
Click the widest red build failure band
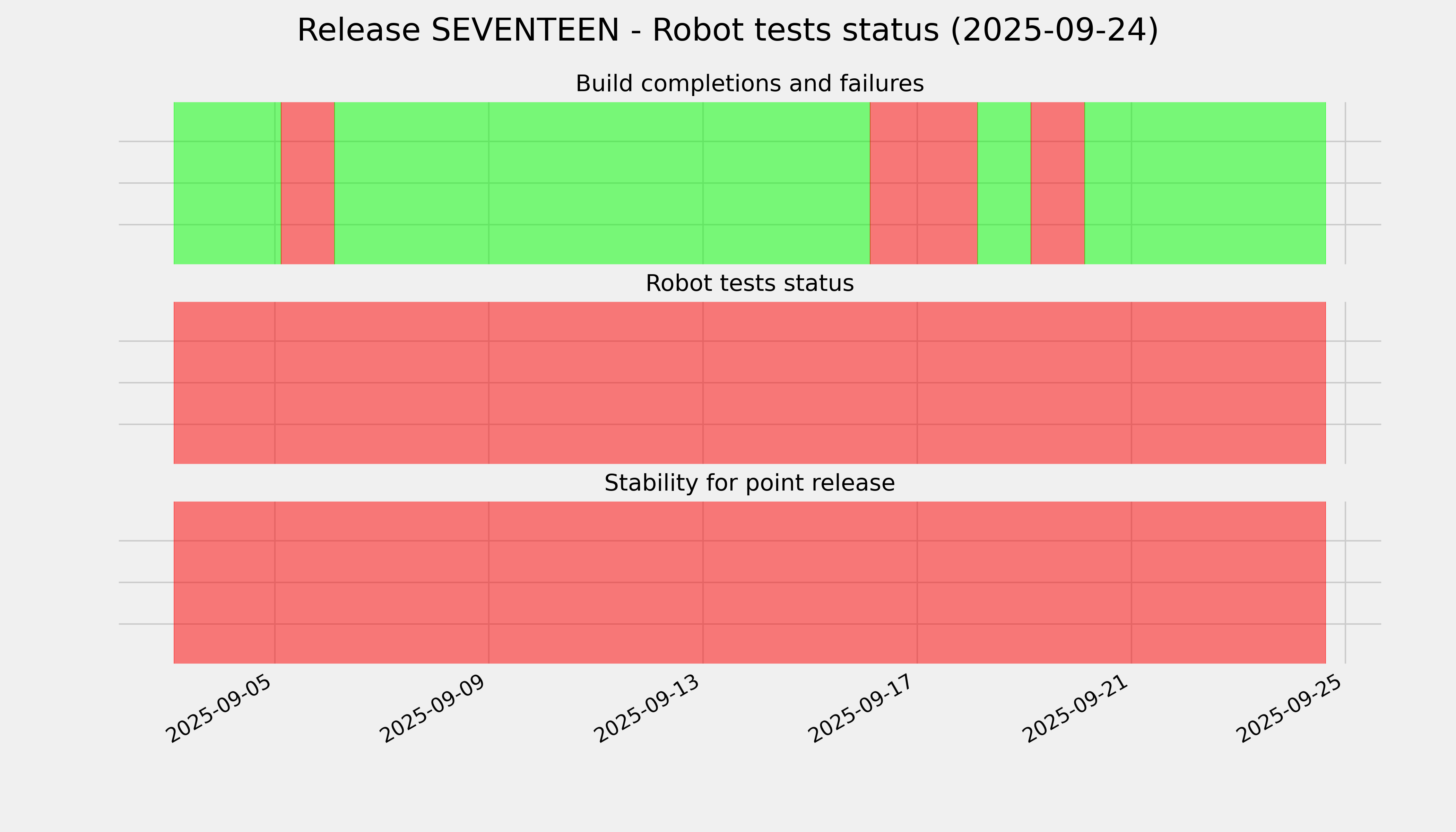924,183
